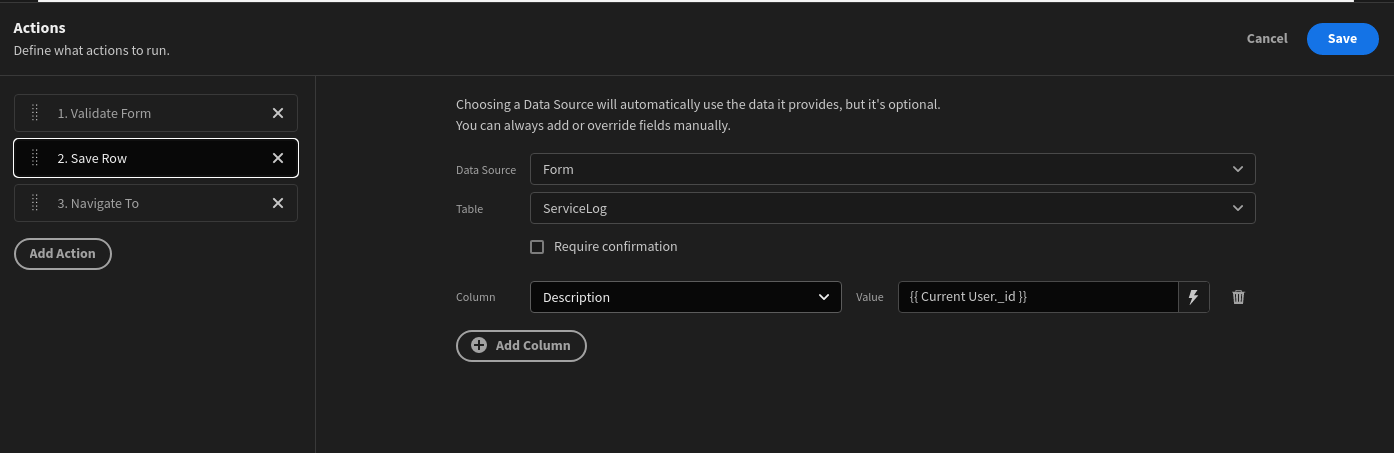Grab the Validate Form drag handle

click(35, 113)
